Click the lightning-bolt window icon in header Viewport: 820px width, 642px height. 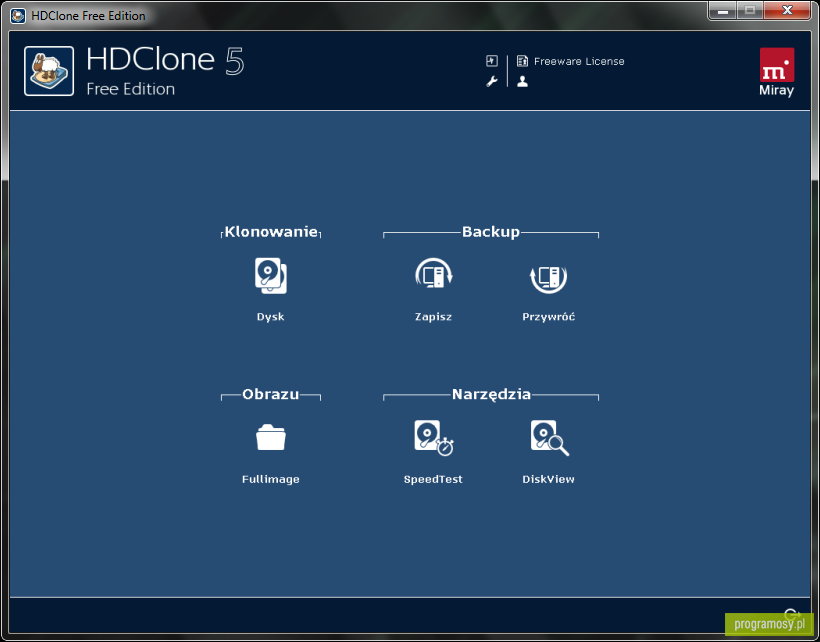[x=492, y=61]
